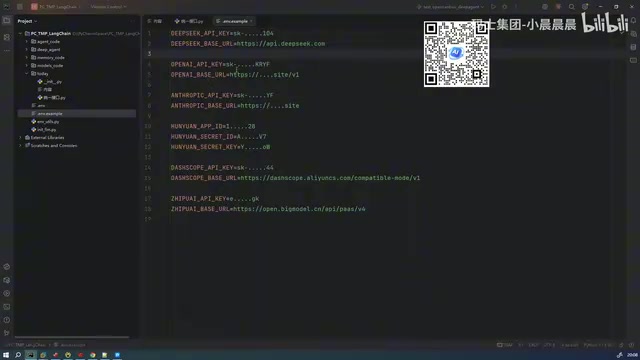Open the Services tool window

click(7, 293)
